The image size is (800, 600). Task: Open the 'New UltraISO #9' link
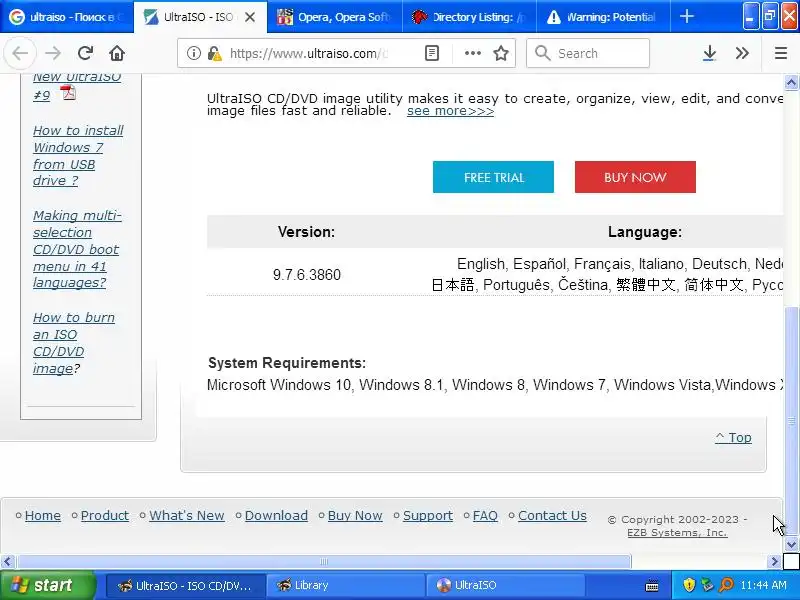tap(77, 86)
